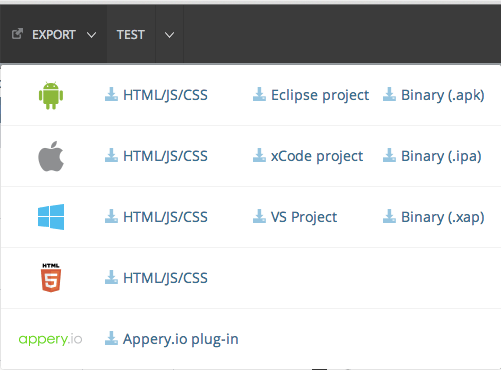This screenshot has height=370, width=501.
Task: Click the Android robot icon
Action: coord(51,95)
